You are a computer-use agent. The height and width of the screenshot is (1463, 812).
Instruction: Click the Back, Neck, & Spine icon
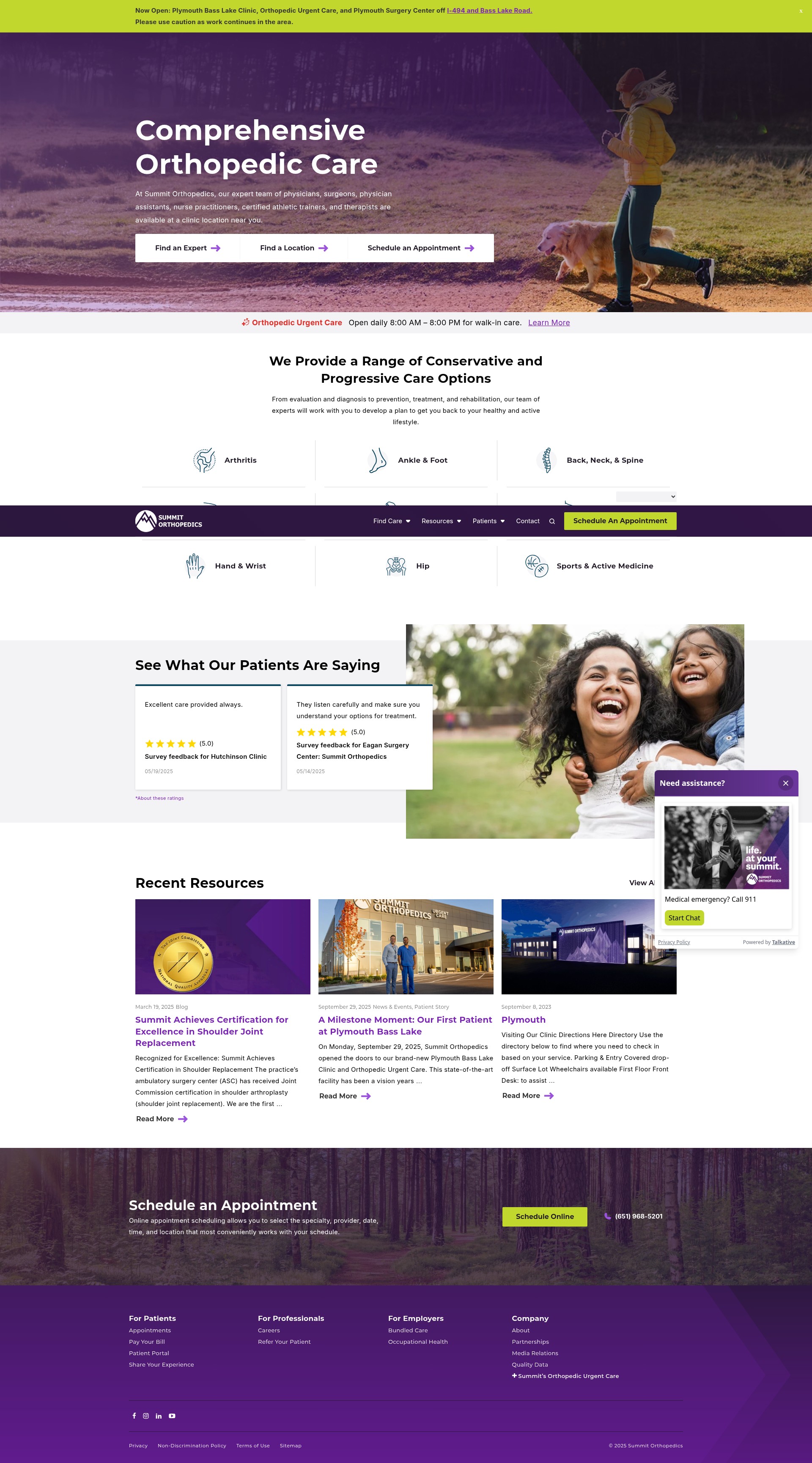coord(546,460)
